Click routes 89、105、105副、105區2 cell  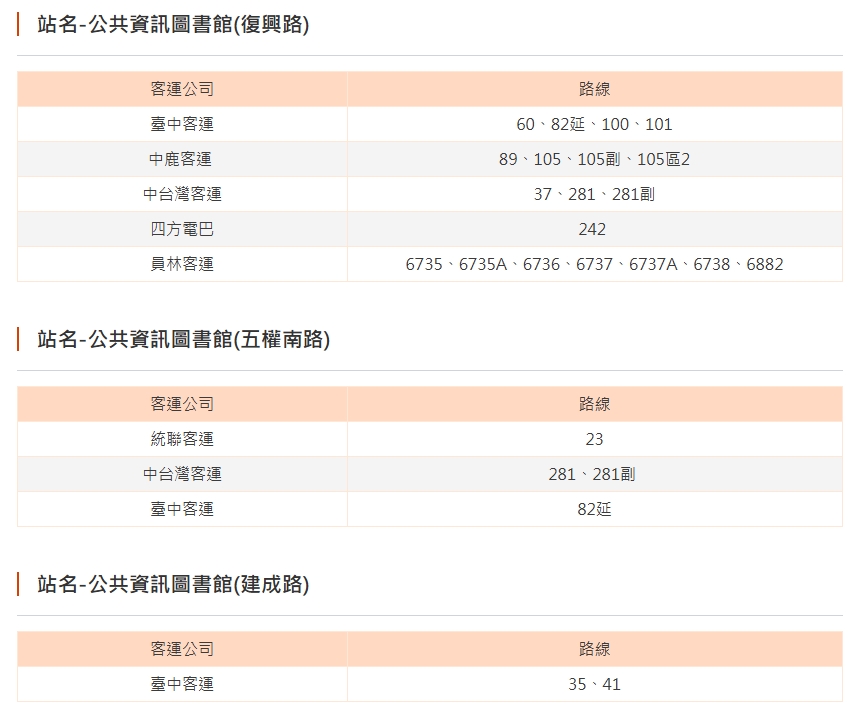[x=594, y=159]
